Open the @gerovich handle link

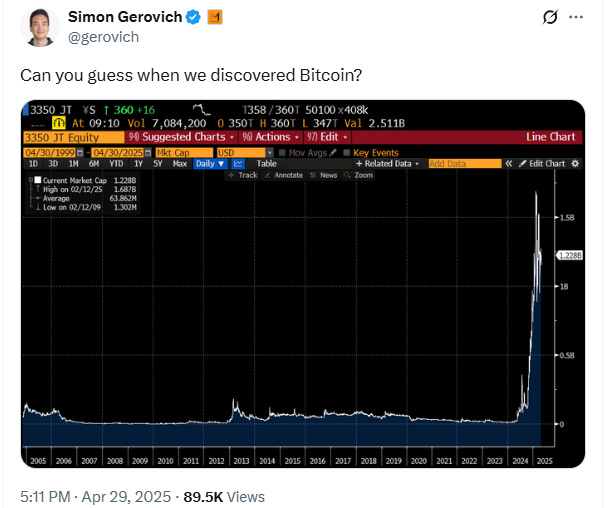tap(103, 37)
